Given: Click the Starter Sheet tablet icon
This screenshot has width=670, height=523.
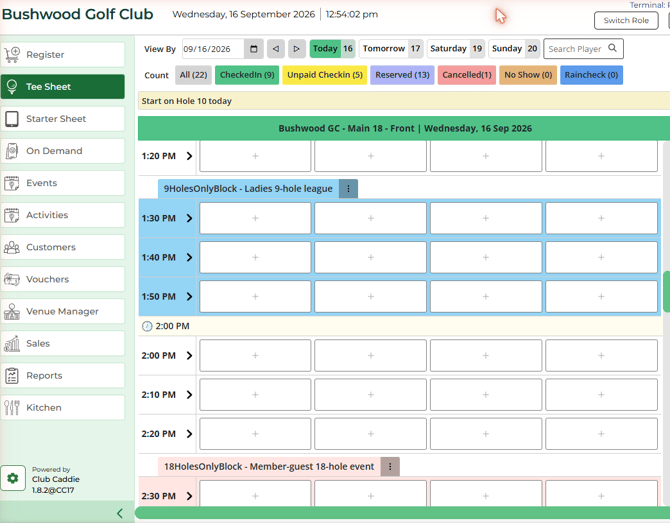Looking at the screenshot, I should pyautogui.click(x=12, y=119).
